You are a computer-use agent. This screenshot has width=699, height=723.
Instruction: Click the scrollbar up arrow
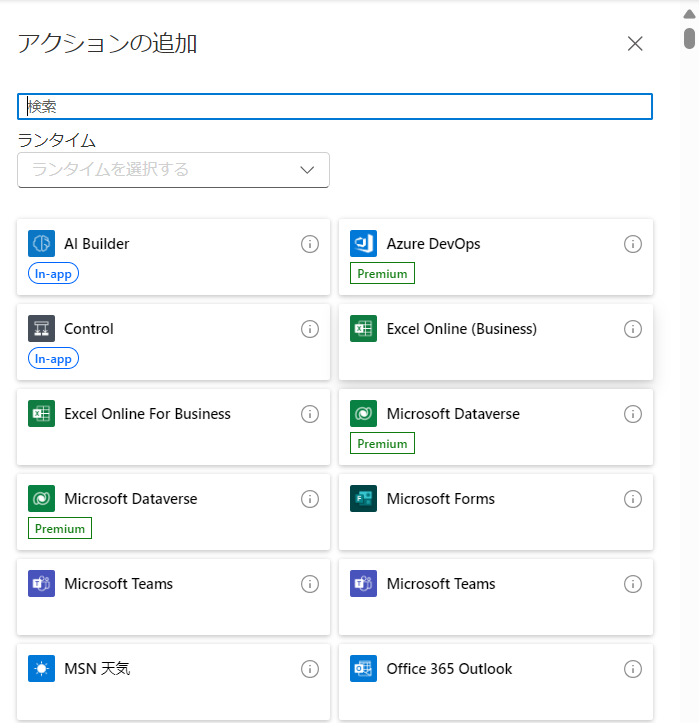[689, 14]
